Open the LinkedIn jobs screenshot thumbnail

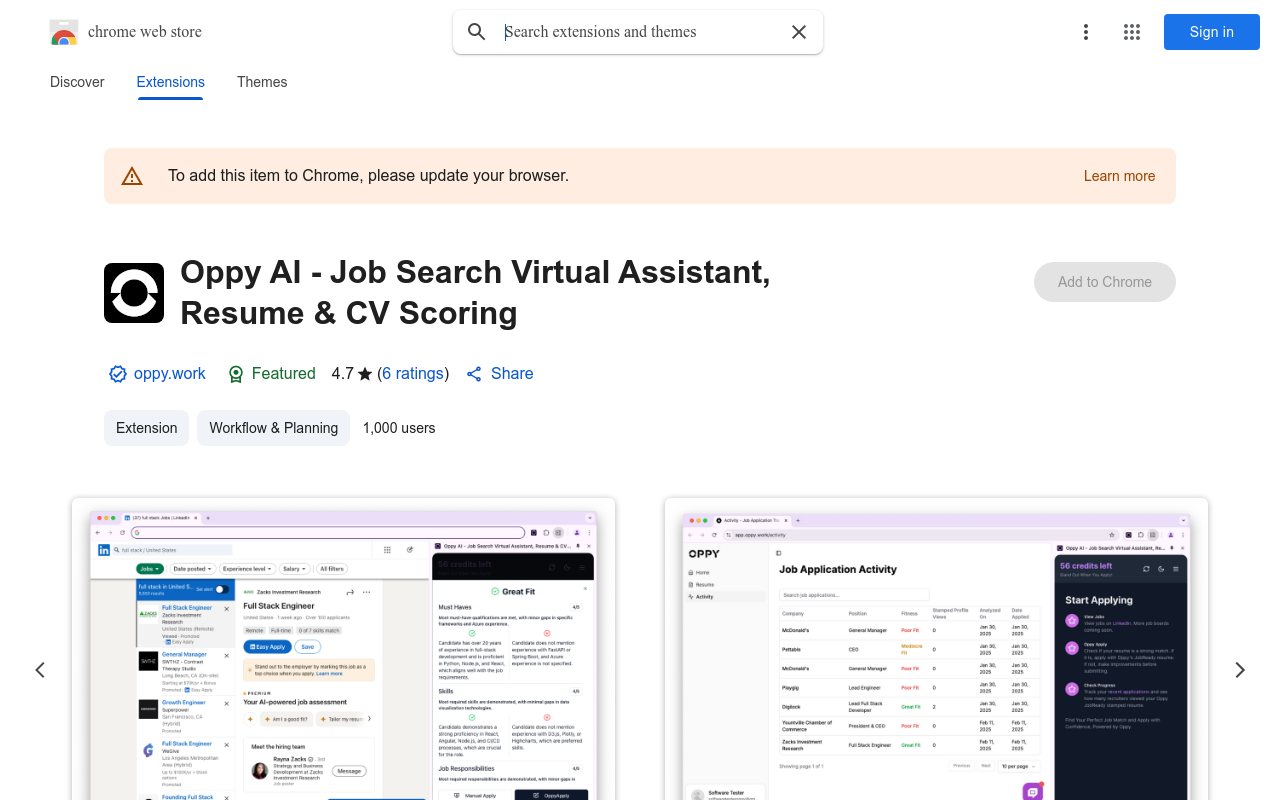coord(343,649)
